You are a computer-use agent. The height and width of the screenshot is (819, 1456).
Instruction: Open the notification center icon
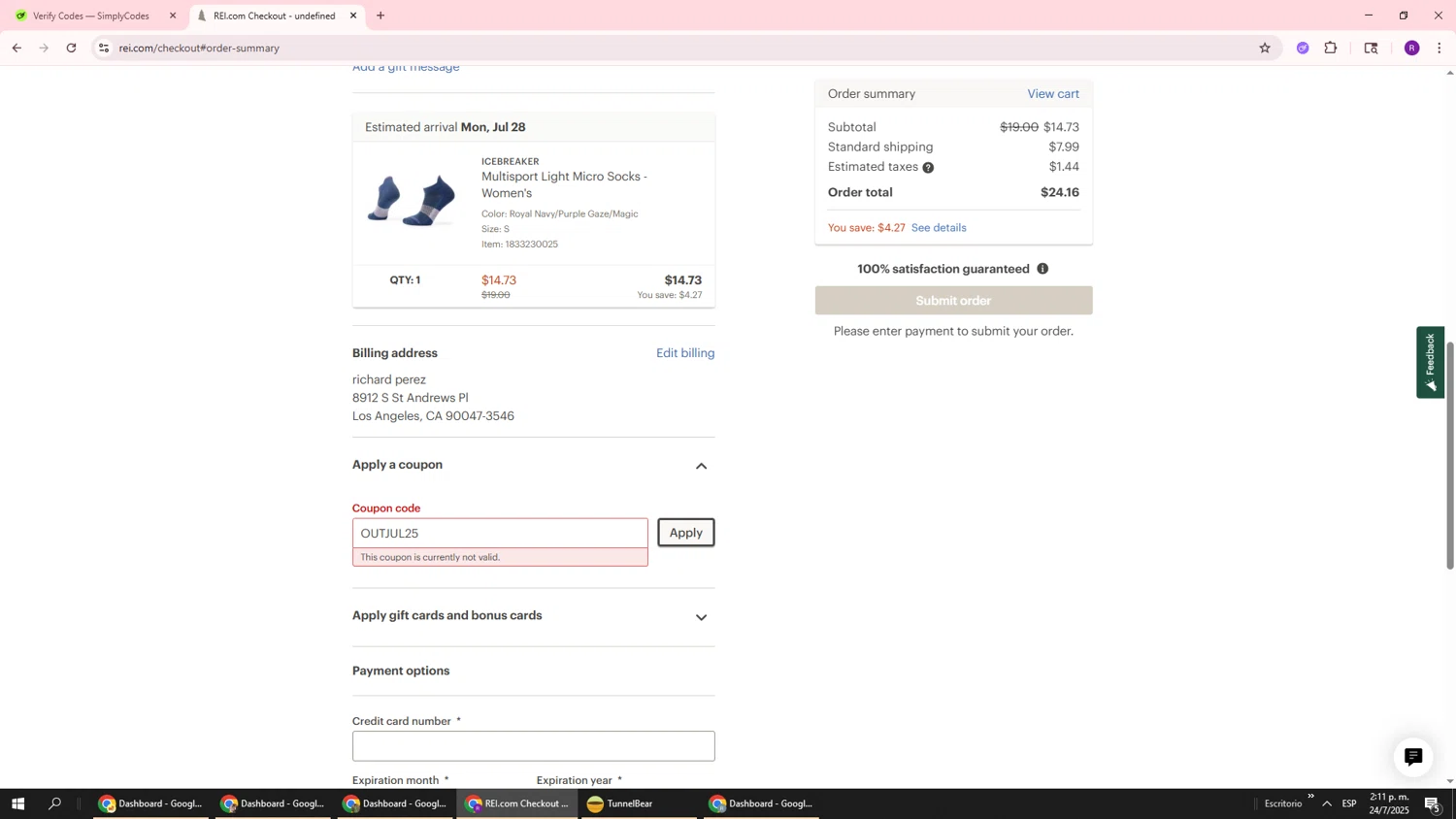point(1433,803)
